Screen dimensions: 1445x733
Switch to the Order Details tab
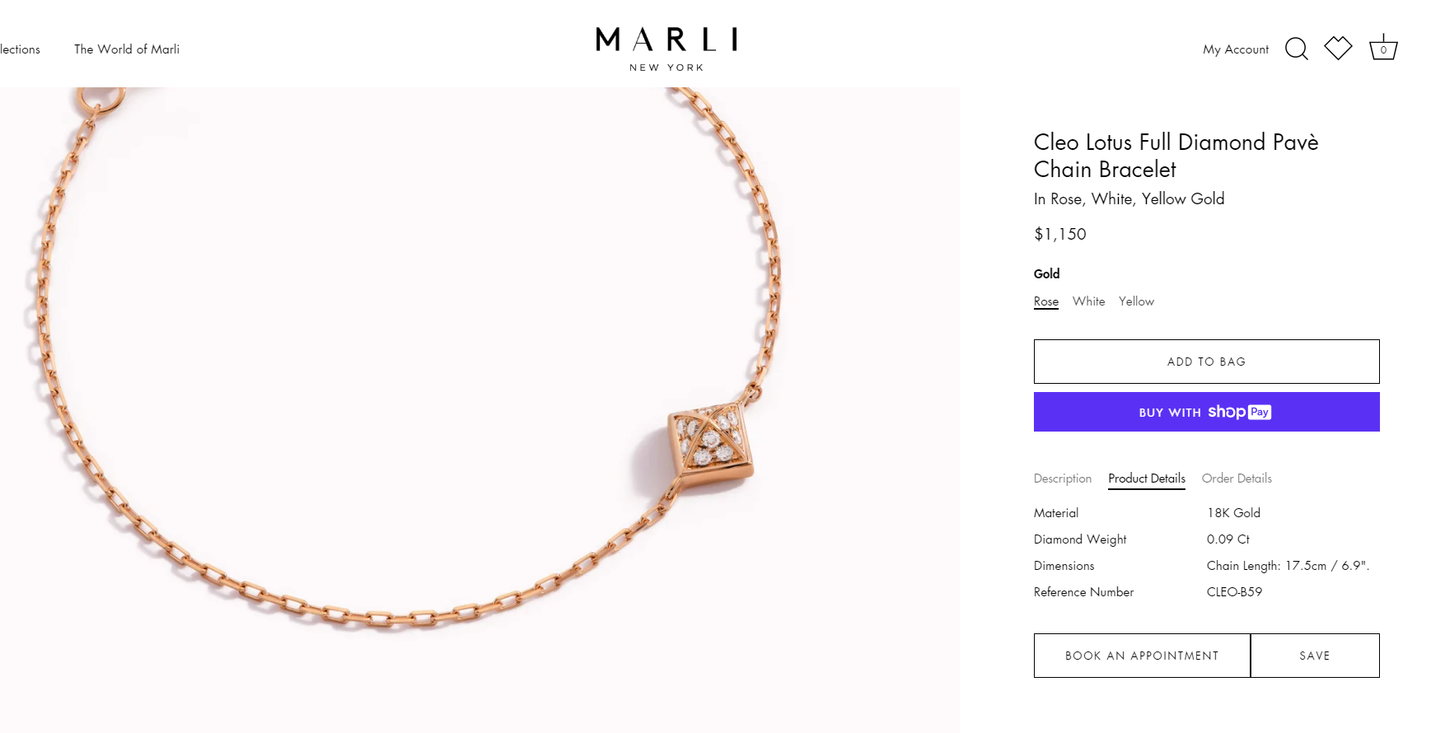(1236, 478)
